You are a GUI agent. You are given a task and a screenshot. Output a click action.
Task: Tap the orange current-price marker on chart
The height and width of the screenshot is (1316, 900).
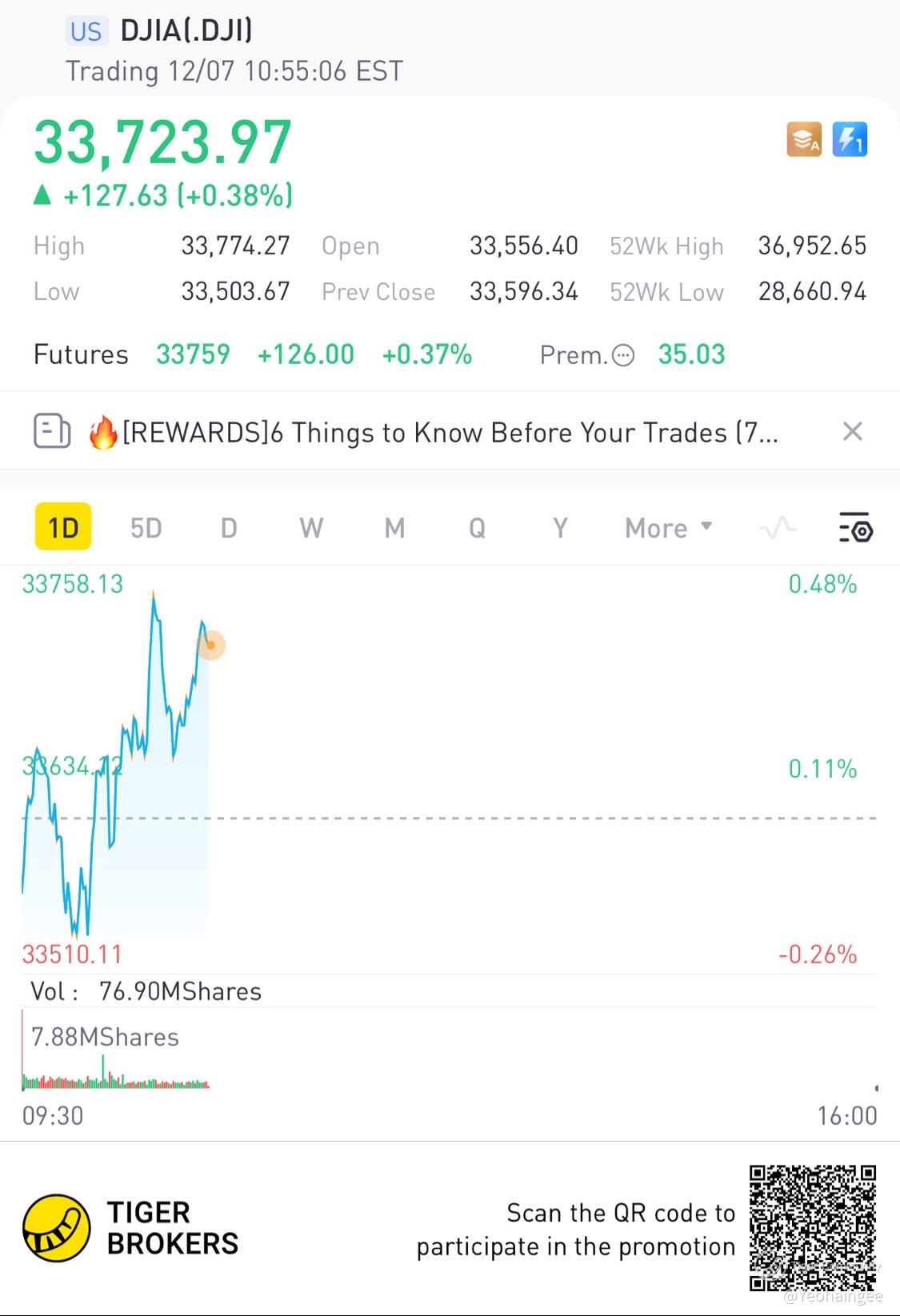coord(211,645)
